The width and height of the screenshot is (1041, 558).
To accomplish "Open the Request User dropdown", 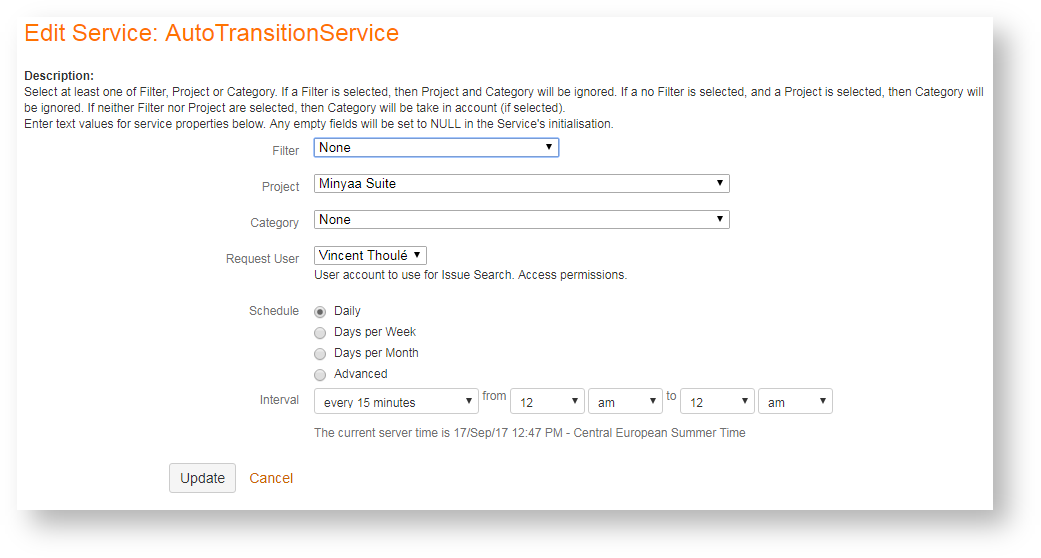I will tap(370, 256).
